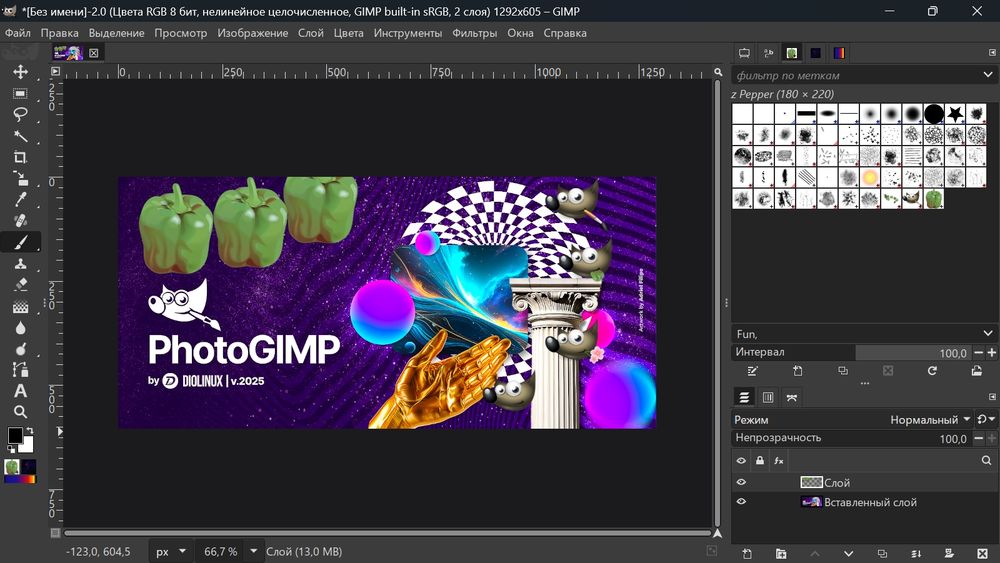Select the Unified Transform tool

pyautogui.click(x=20, y=178)
